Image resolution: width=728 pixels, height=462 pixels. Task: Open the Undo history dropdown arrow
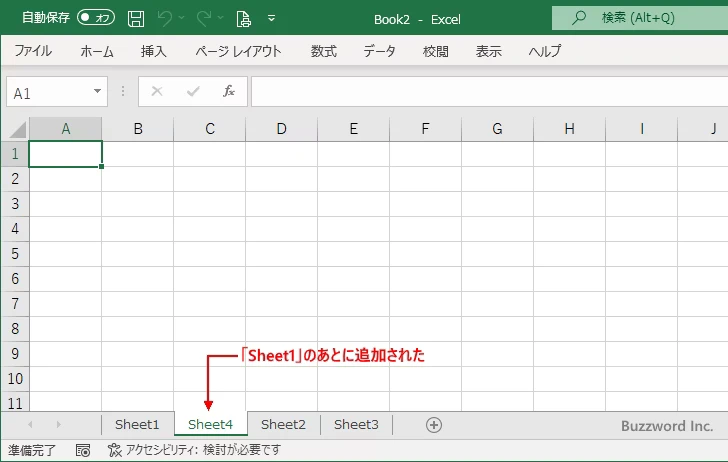coord(182,18)
